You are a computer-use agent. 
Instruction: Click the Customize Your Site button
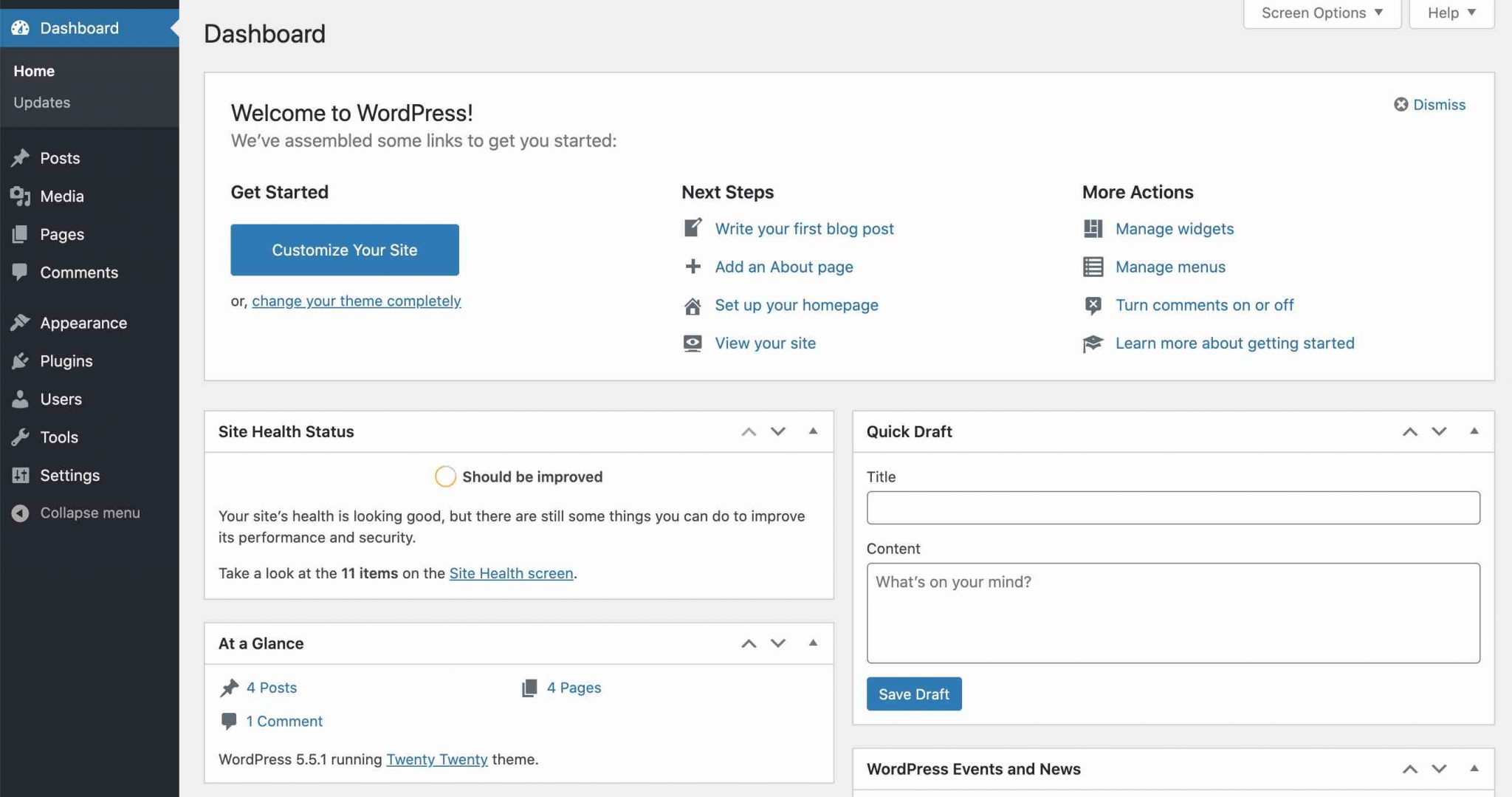[x=345, y=250]
